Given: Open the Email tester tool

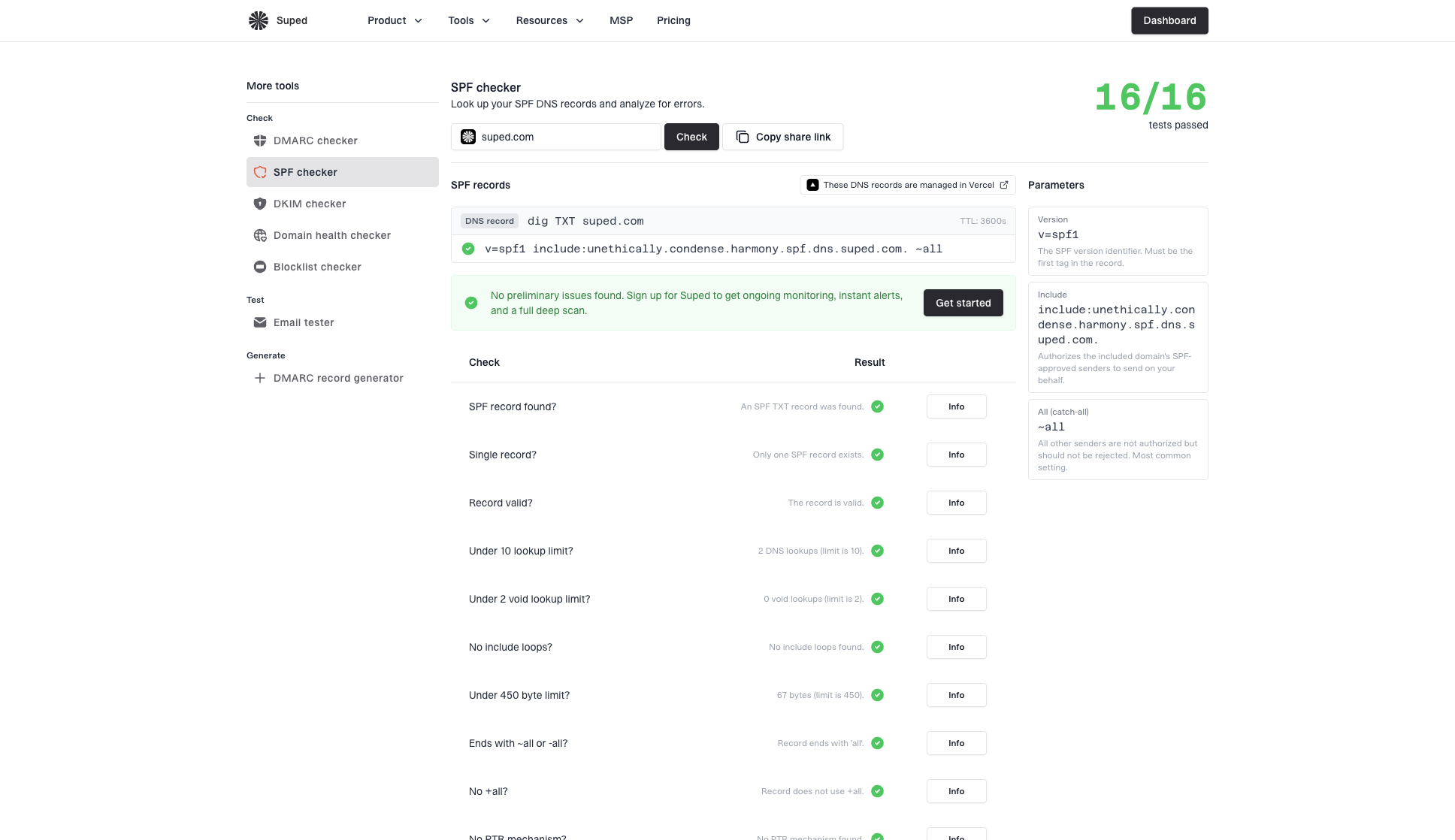Looking at the screenshot, I should [343, 322].
